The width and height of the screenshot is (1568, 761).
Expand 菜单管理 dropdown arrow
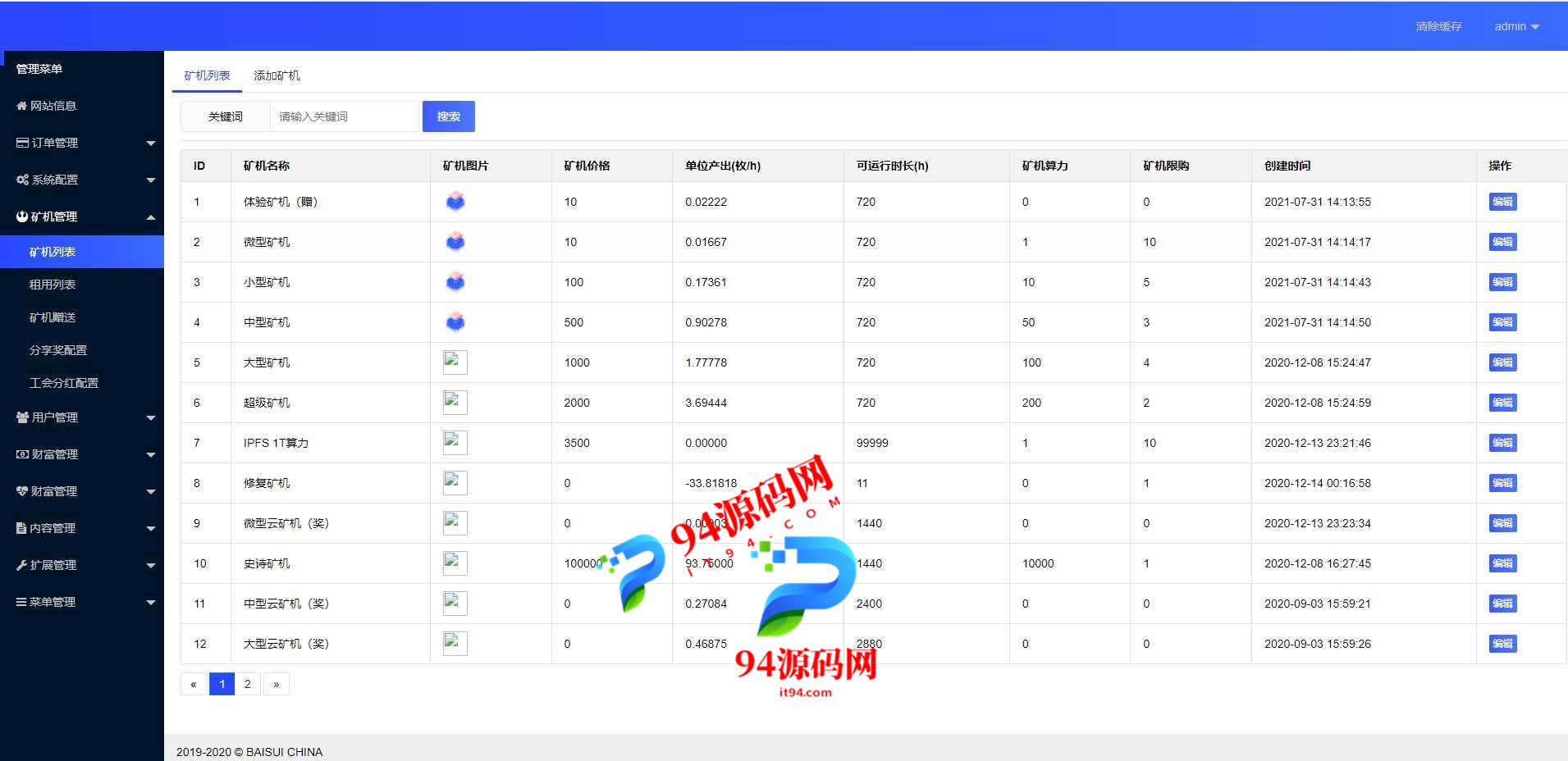151,603
